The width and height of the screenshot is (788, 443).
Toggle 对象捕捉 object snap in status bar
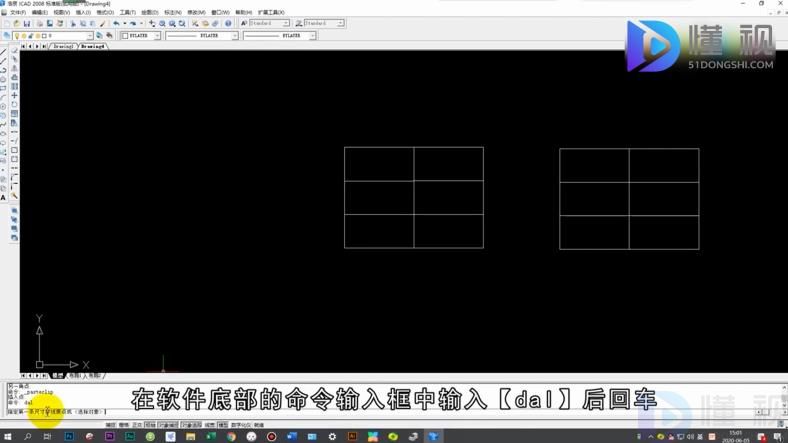(x=168, y=425)
